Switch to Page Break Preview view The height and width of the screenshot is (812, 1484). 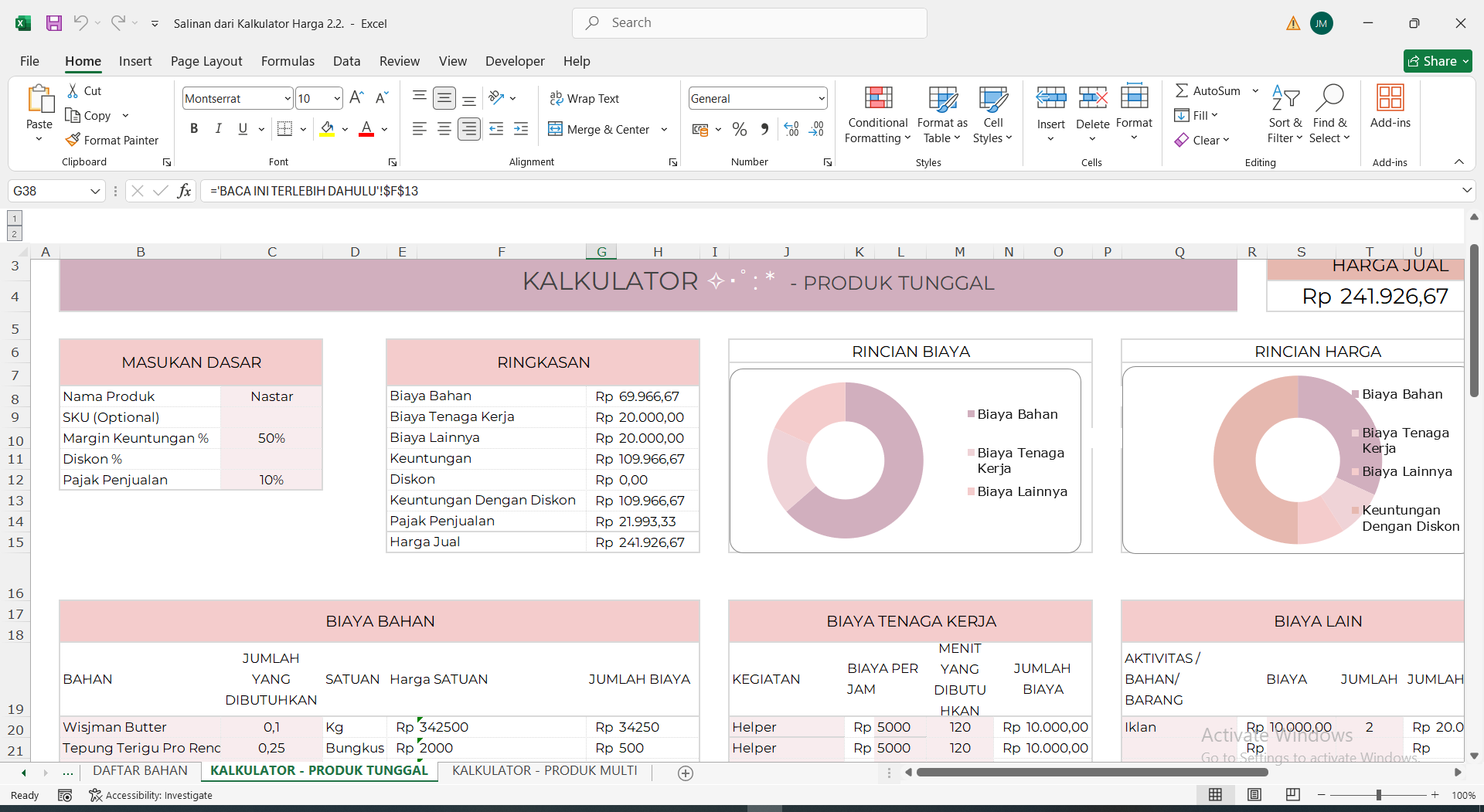1292,795
